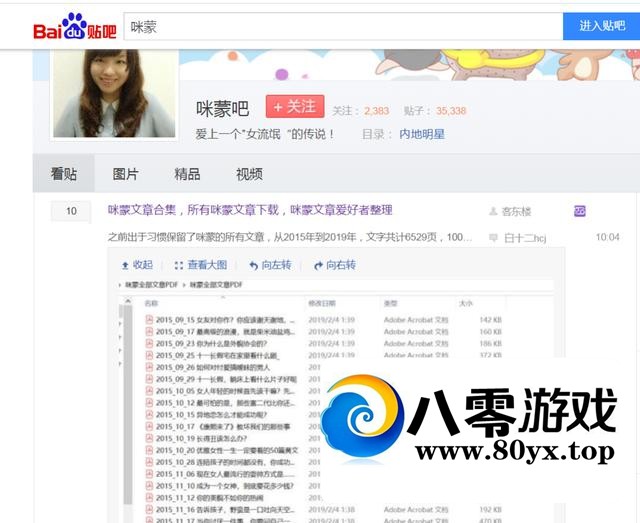Viewport: 640px width, 523px height.
Task: Click PDF icon of the 2015_10_17 file
Action: tap(149, 427)
